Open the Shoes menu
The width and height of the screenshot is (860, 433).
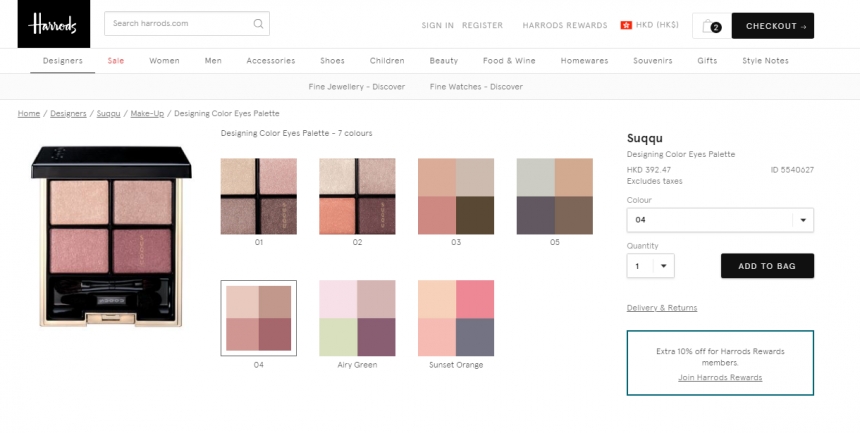tap(332, 61)
